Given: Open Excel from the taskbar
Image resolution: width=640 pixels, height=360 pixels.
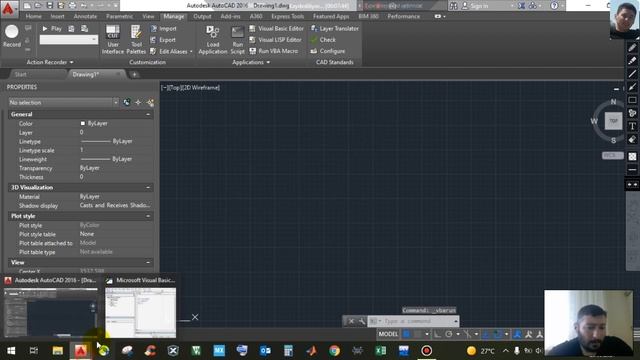Looking at the screenshot, I should coord(380,351).
